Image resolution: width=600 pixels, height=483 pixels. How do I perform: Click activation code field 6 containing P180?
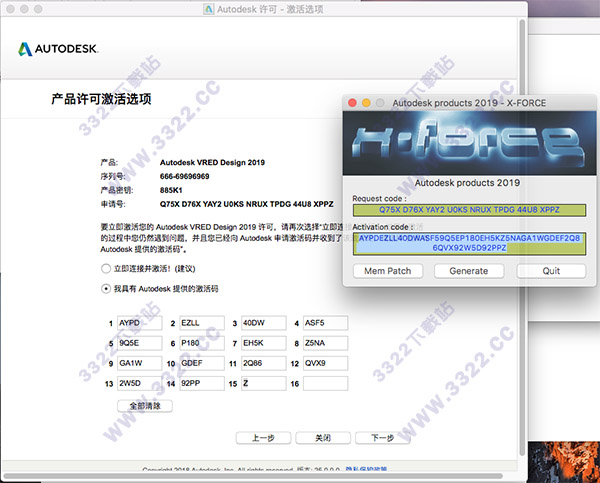202,343
